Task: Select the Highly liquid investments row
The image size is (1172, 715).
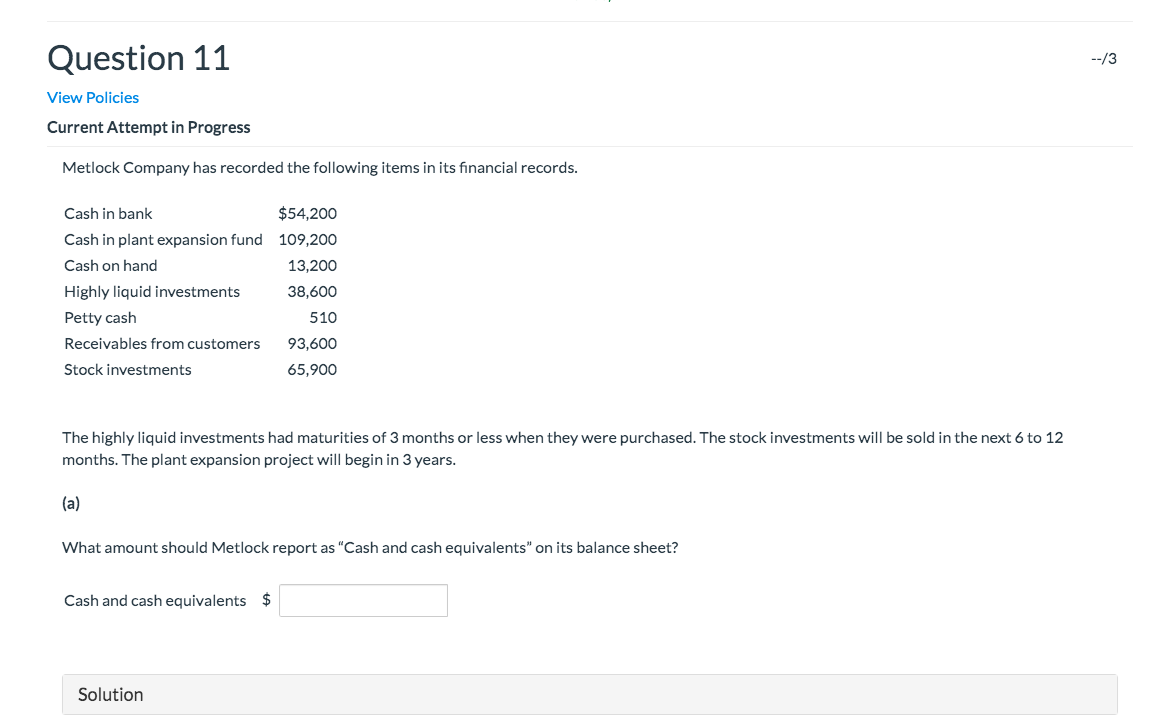Action: [x=151, y=291]
